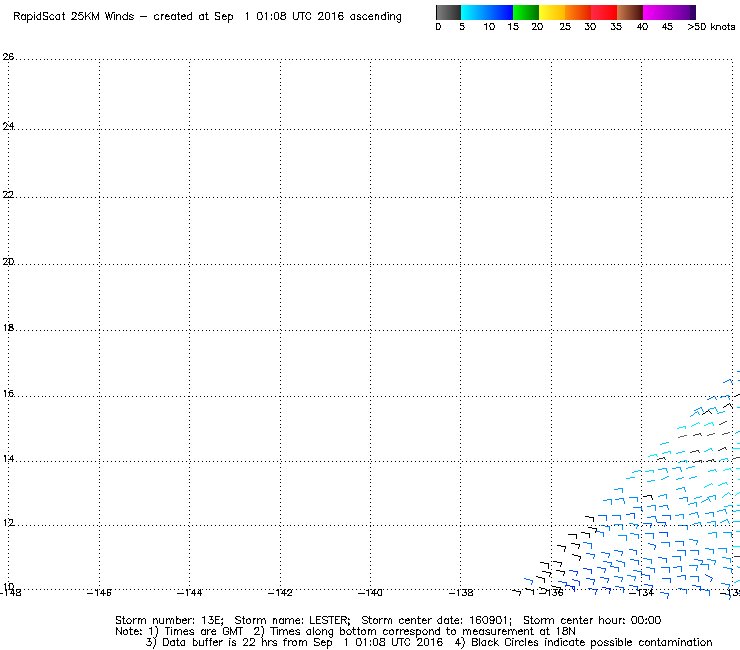
Task: Click latitude axis label 16
Action: 8,394
